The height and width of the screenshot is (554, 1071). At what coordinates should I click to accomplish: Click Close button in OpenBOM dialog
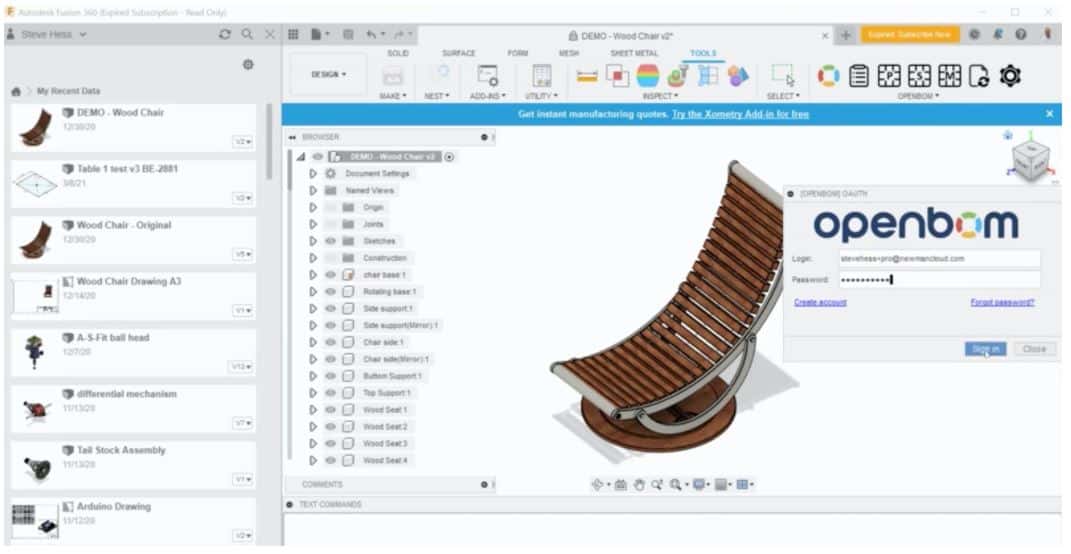(x=1034, y=349)
